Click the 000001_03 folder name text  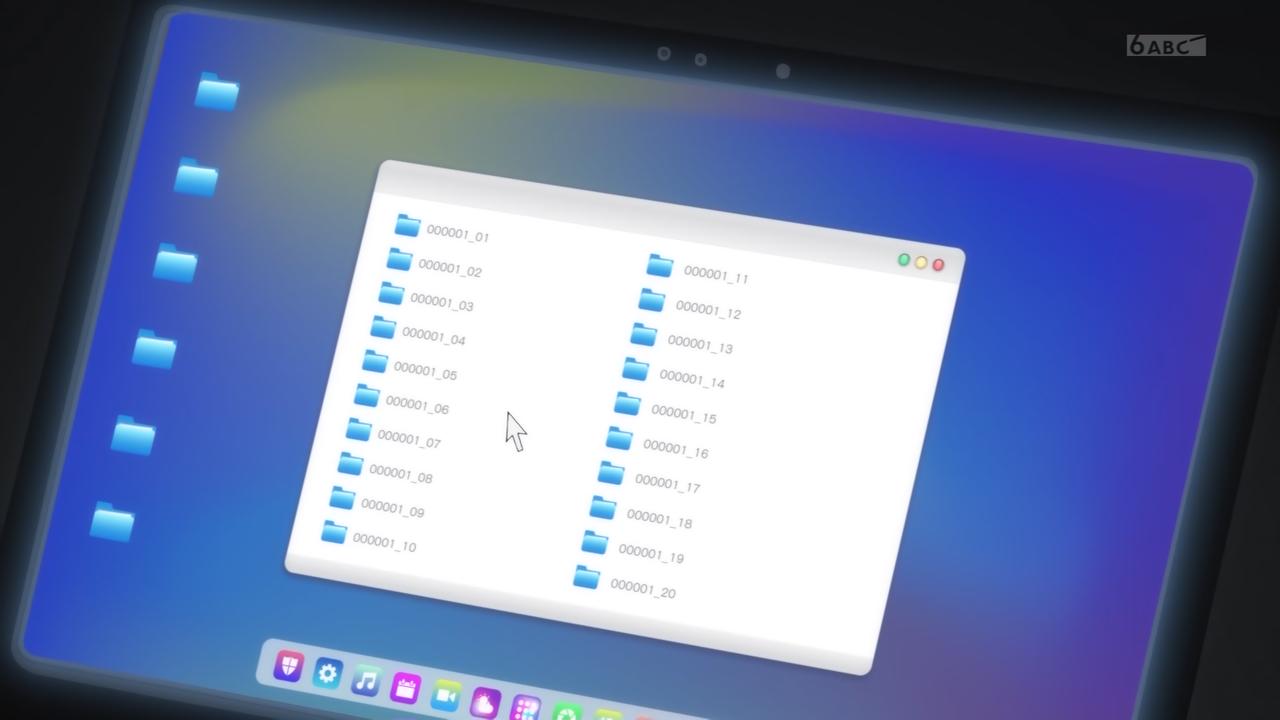click(x=441, y=302)
